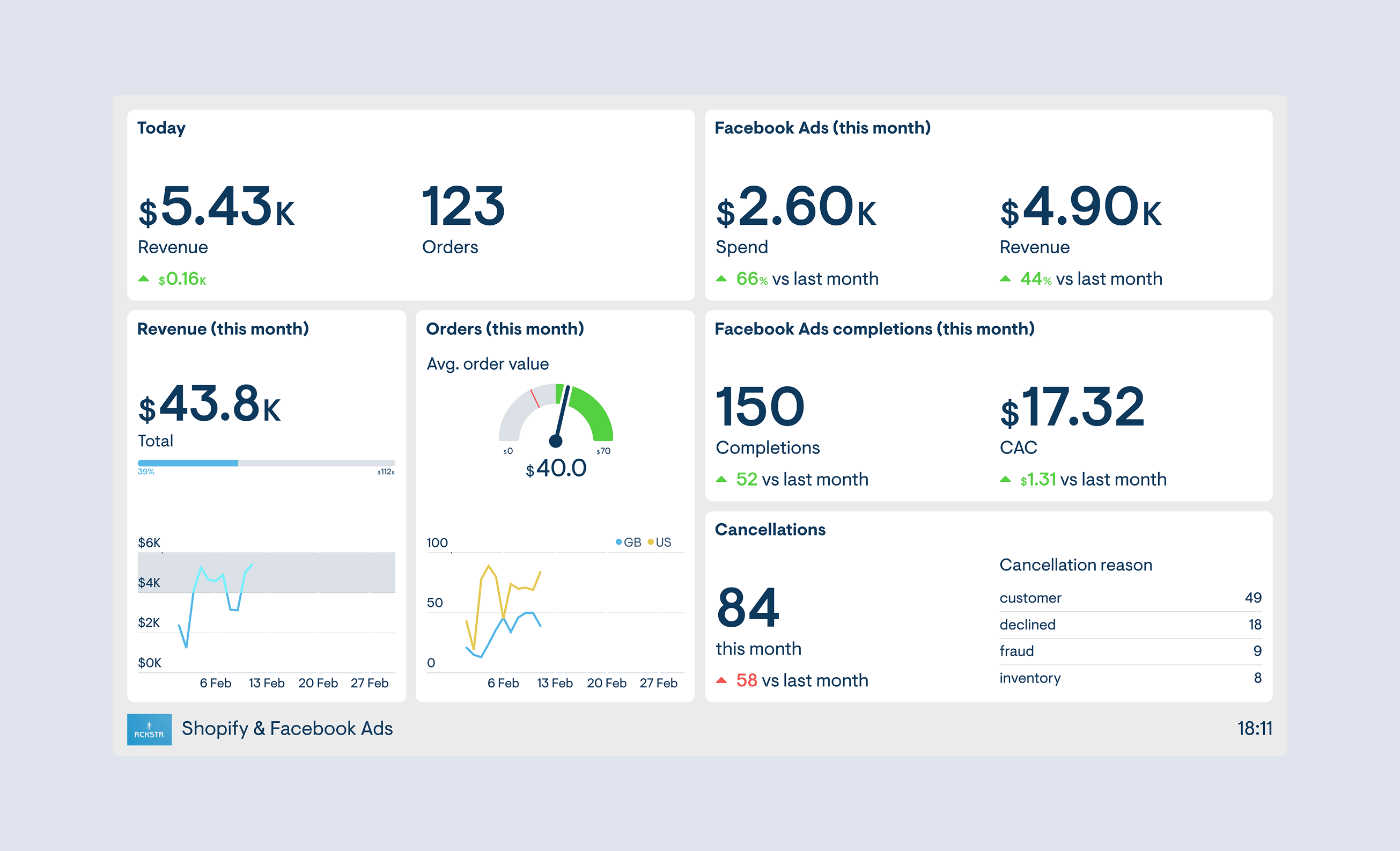Screen dimensions: 1400x851
Task: Toggle the US legend series
Action: [660, 542]
